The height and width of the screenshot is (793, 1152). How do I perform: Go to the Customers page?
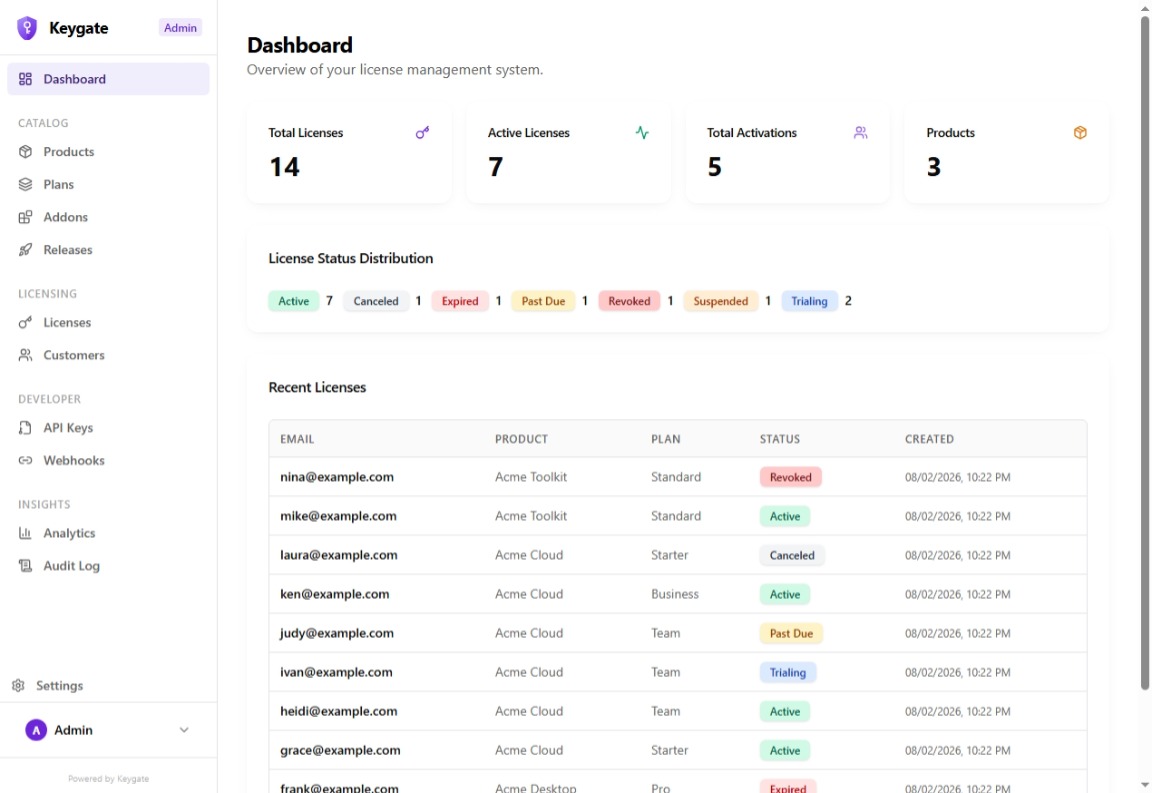(x=108, y=355)
